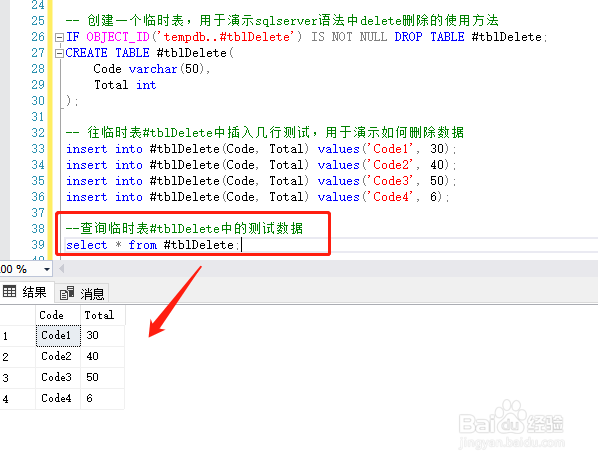The height and width of the screenshot is (464, 598).
Task: Click the insert line with 'Code3'
Action: point(261,181)
